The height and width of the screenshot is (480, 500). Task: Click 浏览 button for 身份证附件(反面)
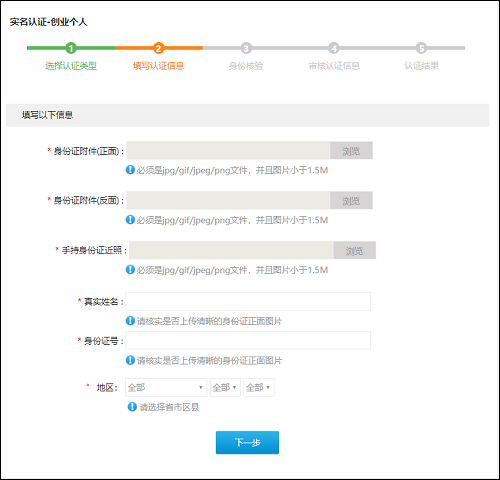click(x=351, y=200)
